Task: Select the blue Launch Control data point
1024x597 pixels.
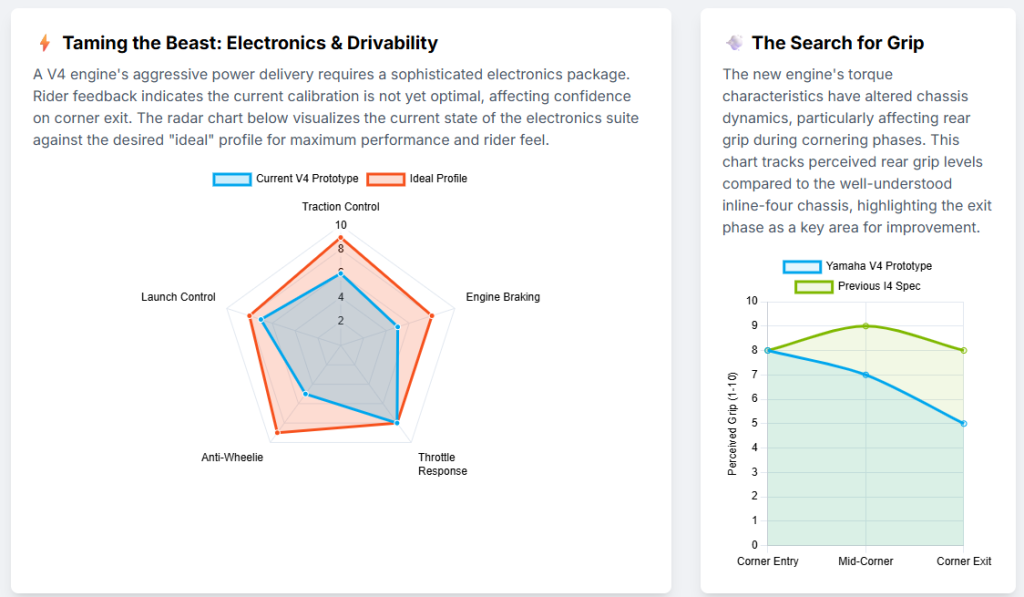Action: pos(261,320)
